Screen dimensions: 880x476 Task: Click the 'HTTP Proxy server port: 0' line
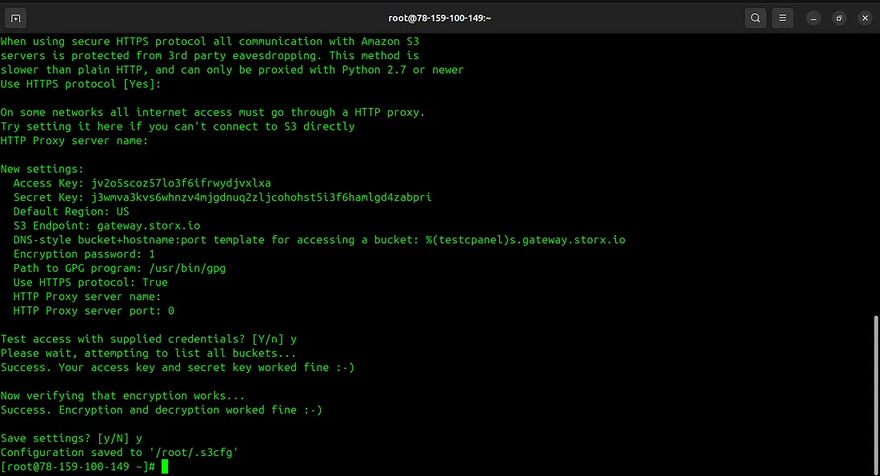point(94,311)
